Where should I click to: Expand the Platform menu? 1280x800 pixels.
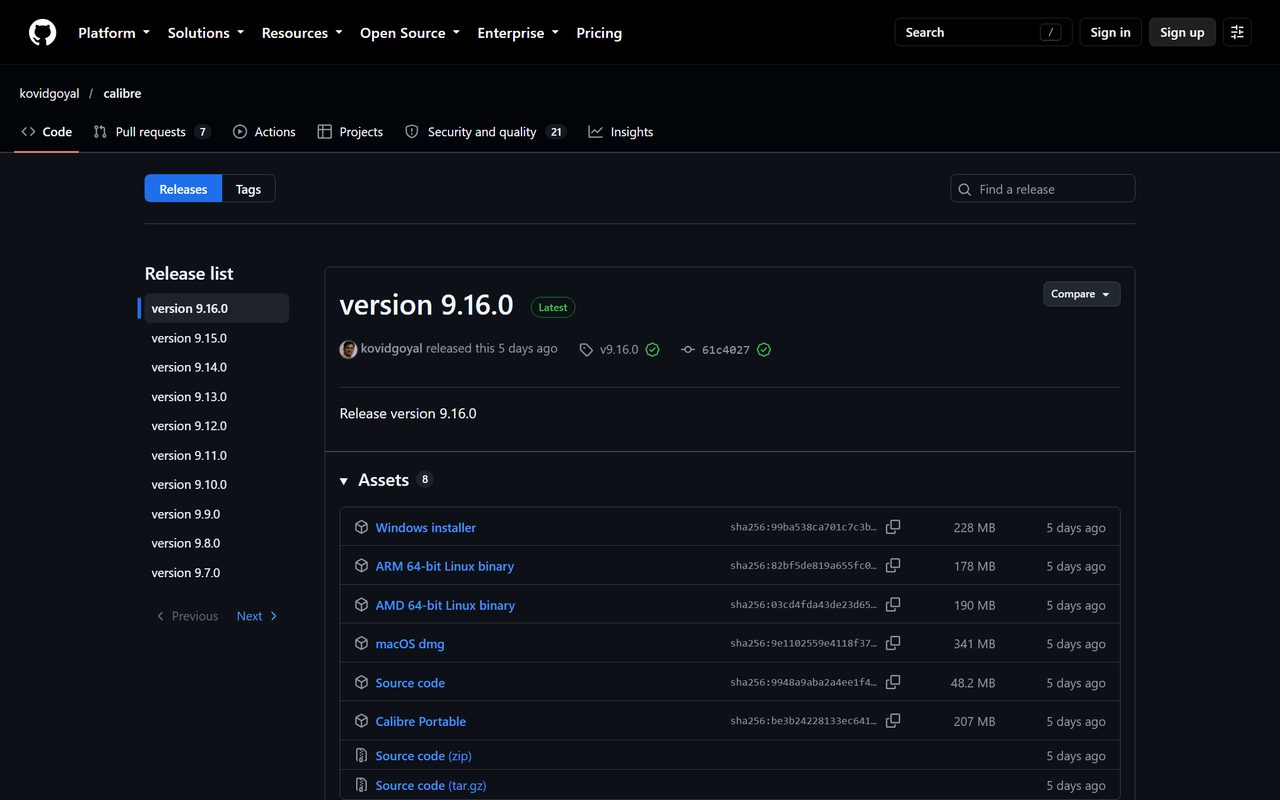click(x=114, y=33)
